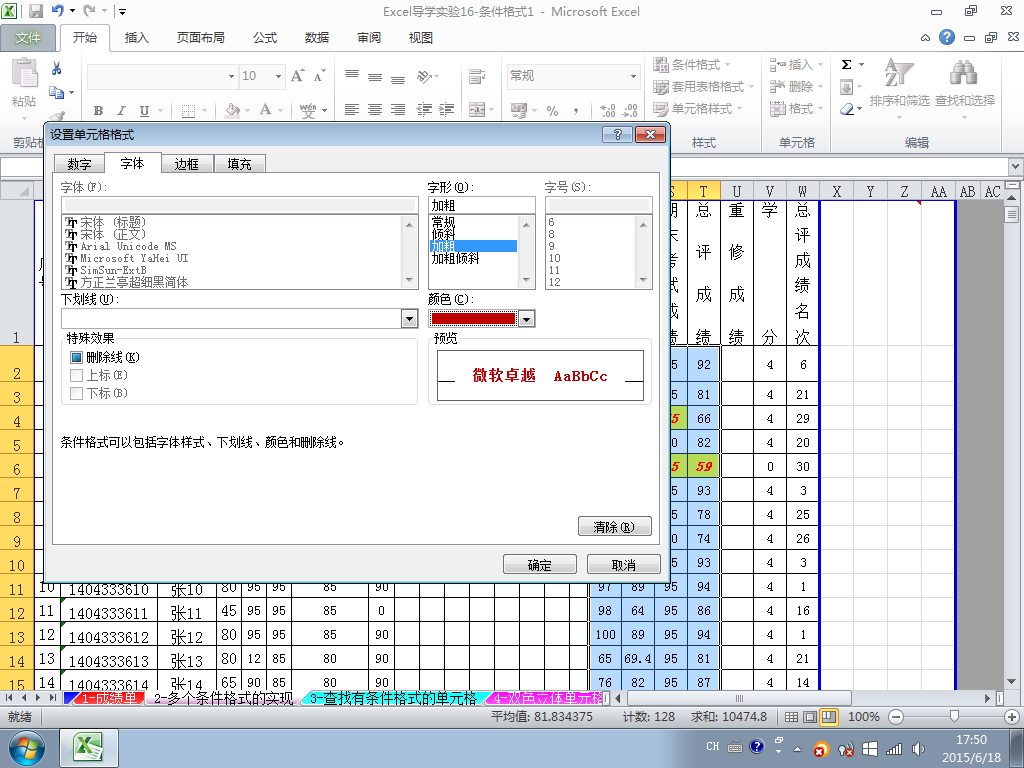Switch to the 数字 tab in dialog

point(79,164)
